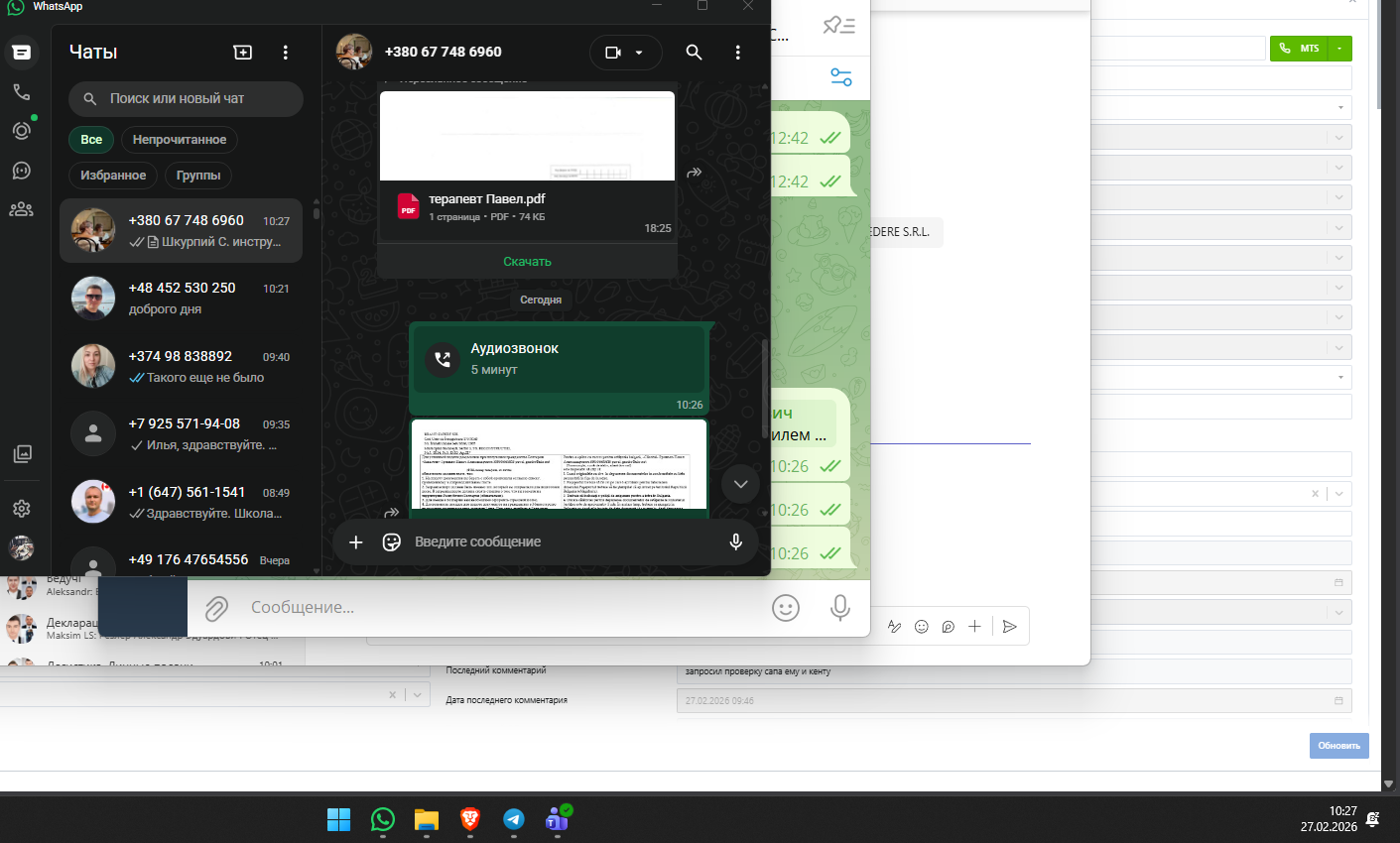Open the scanned document image preview
The height and width of the screenshot is (843, 1400).
pyautogui.click(x=559, y=464)
